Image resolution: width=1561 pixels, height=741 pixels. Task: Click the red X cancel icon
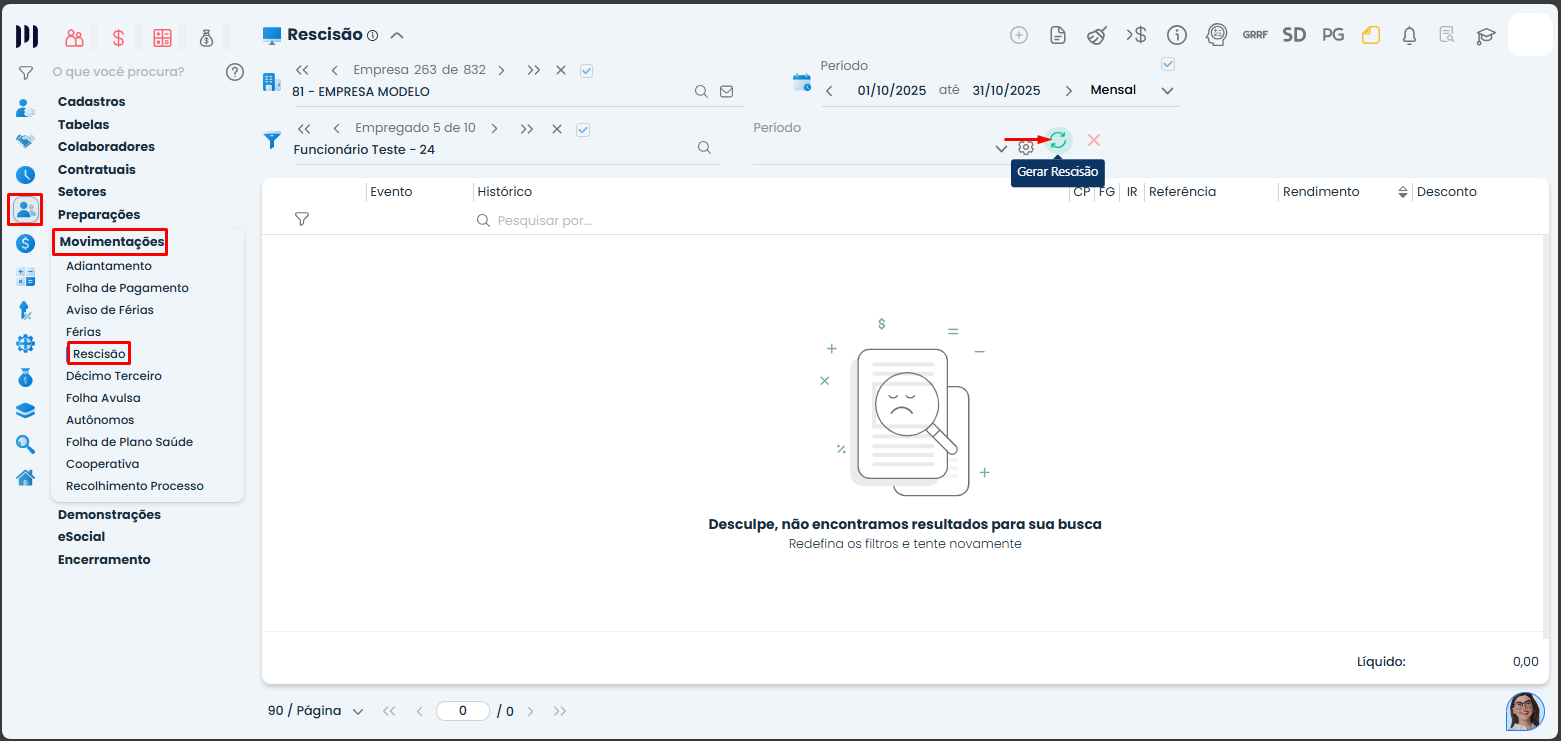[1094, 141]
